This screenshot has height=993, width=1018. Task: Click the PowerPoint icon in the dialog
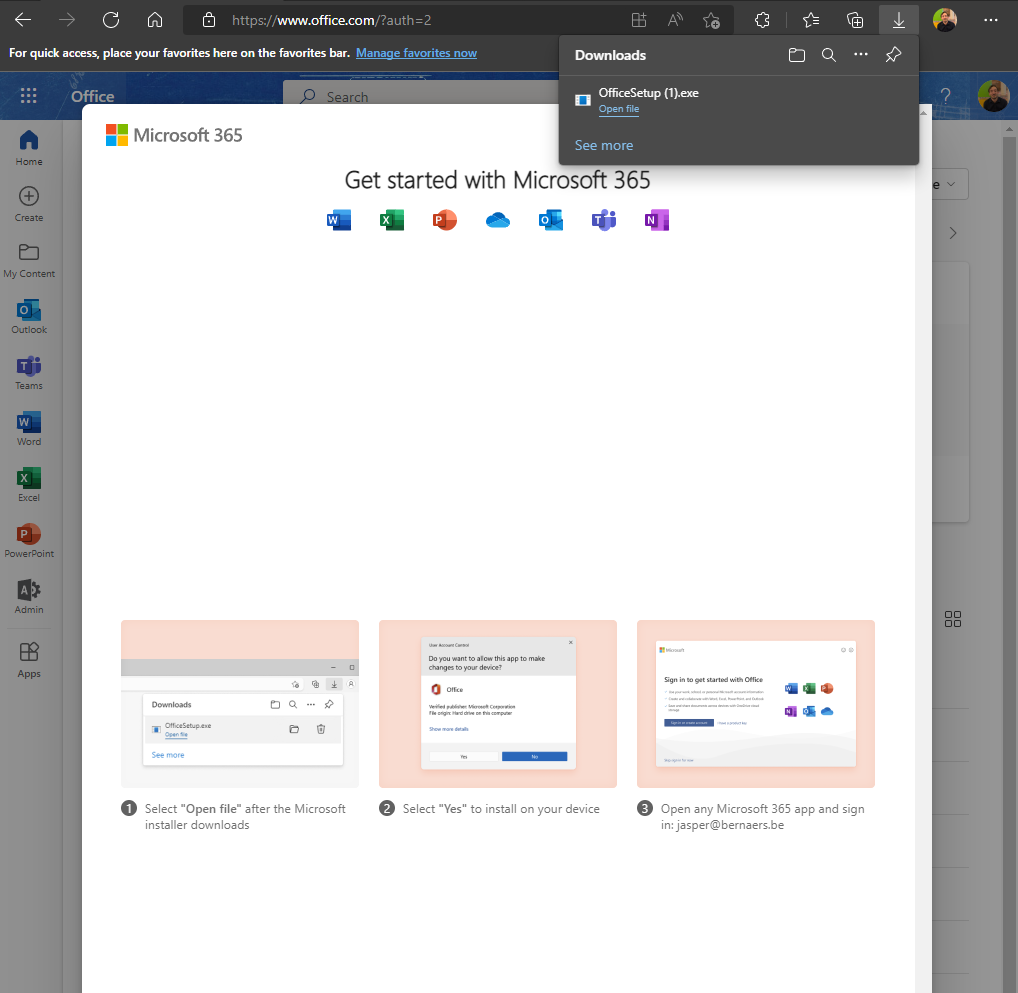tap(445, 220)
